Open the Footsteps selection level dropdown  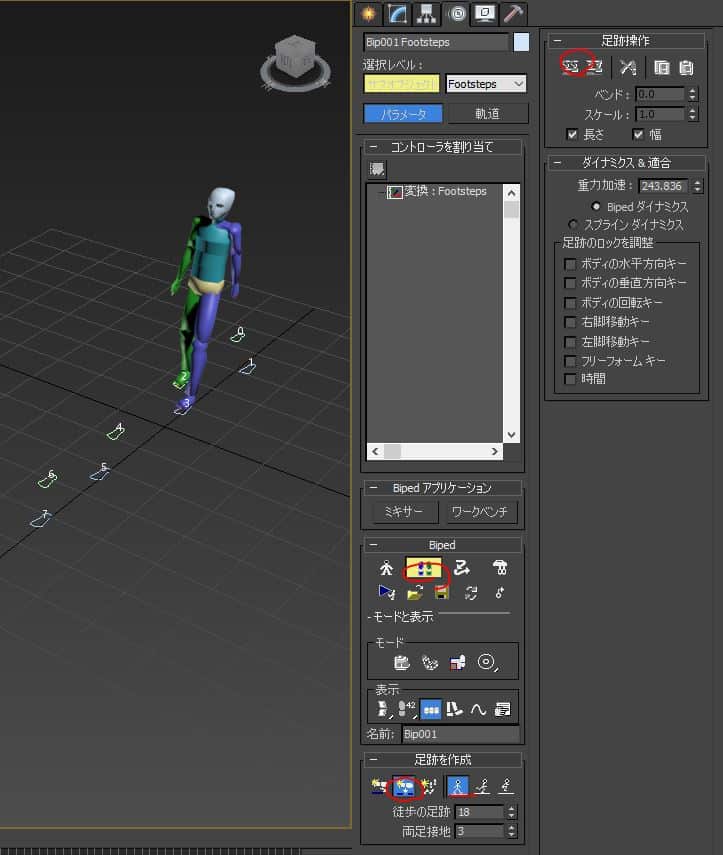pyautogui.click(x=485, y=84)
